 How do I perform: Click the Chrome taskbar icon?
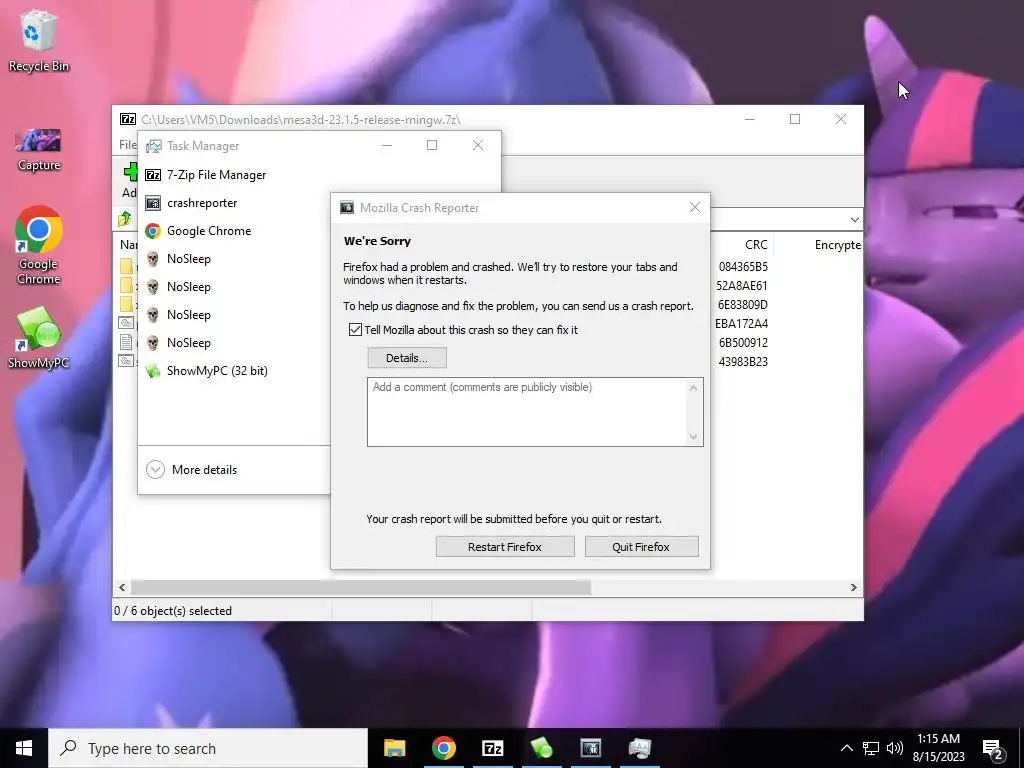pyautogui.click(x=443, y=748)
